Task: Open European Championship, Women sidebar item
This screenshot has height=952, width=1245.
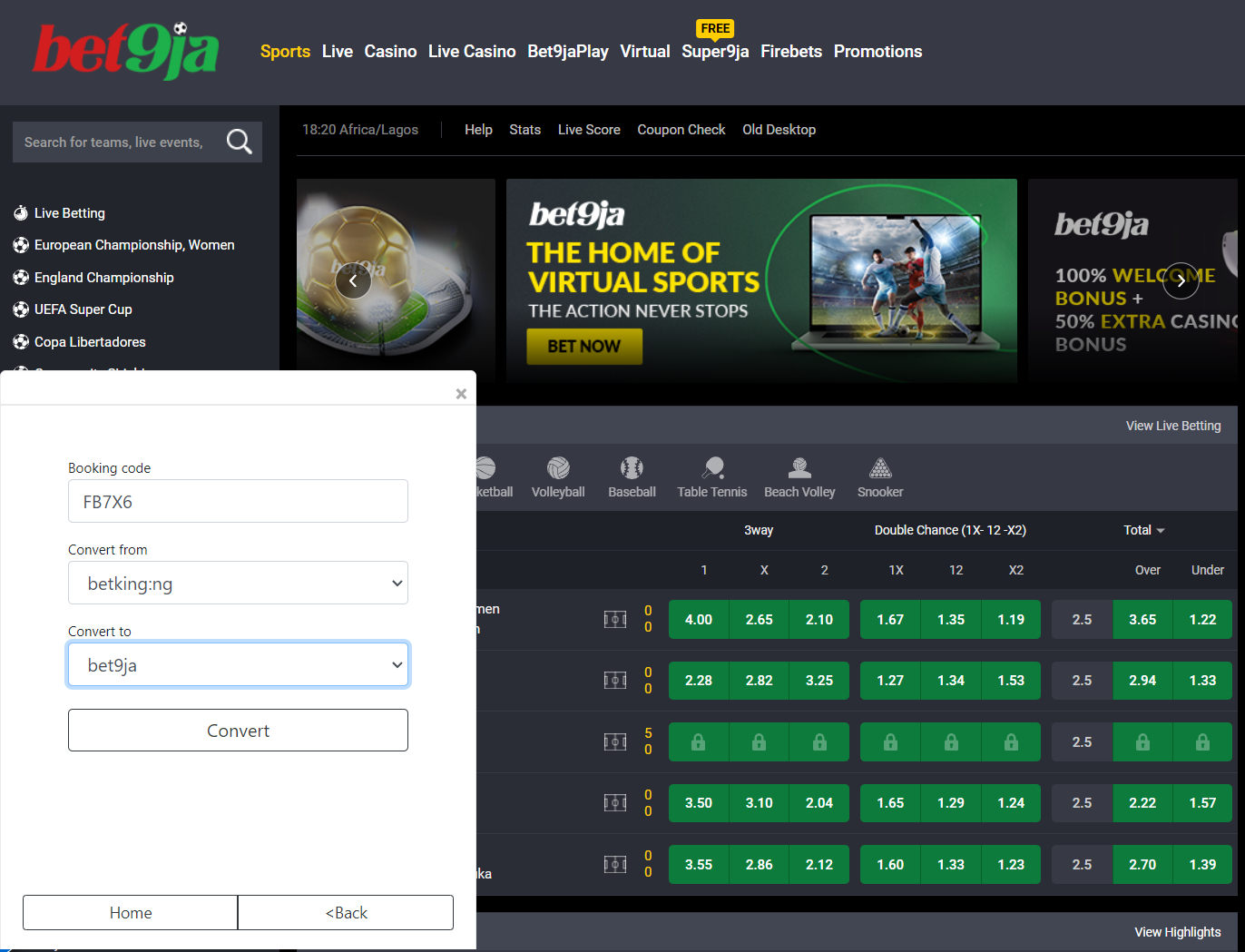Action: coord(134,245)
